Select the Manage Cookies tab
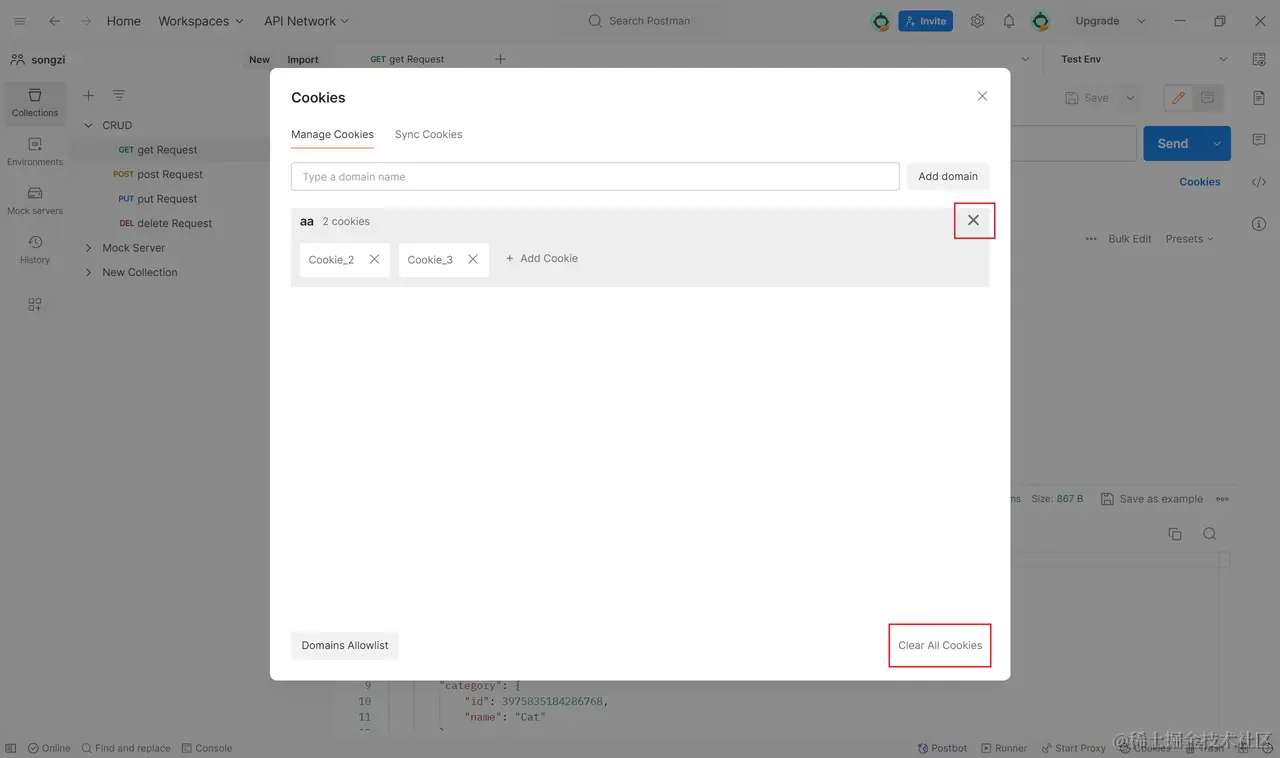 332,134
